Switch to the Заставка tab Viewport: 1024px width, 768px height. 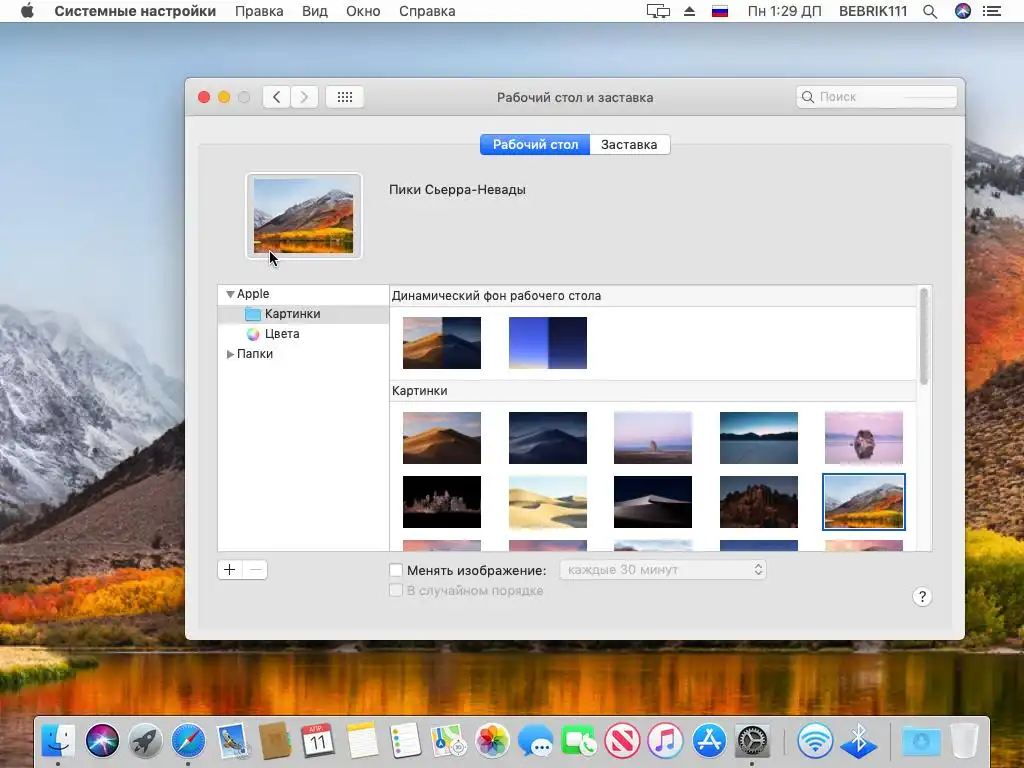pos(630,144)
